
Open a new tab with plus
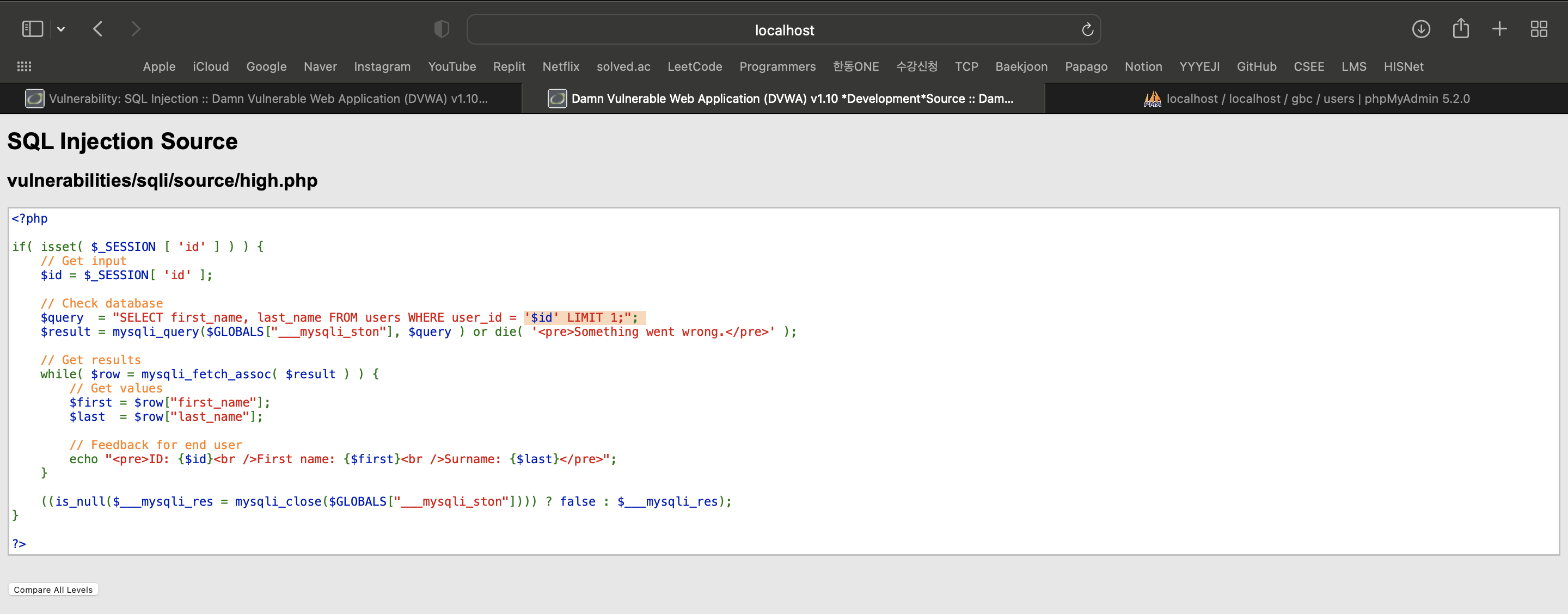tap(1499, 29)
